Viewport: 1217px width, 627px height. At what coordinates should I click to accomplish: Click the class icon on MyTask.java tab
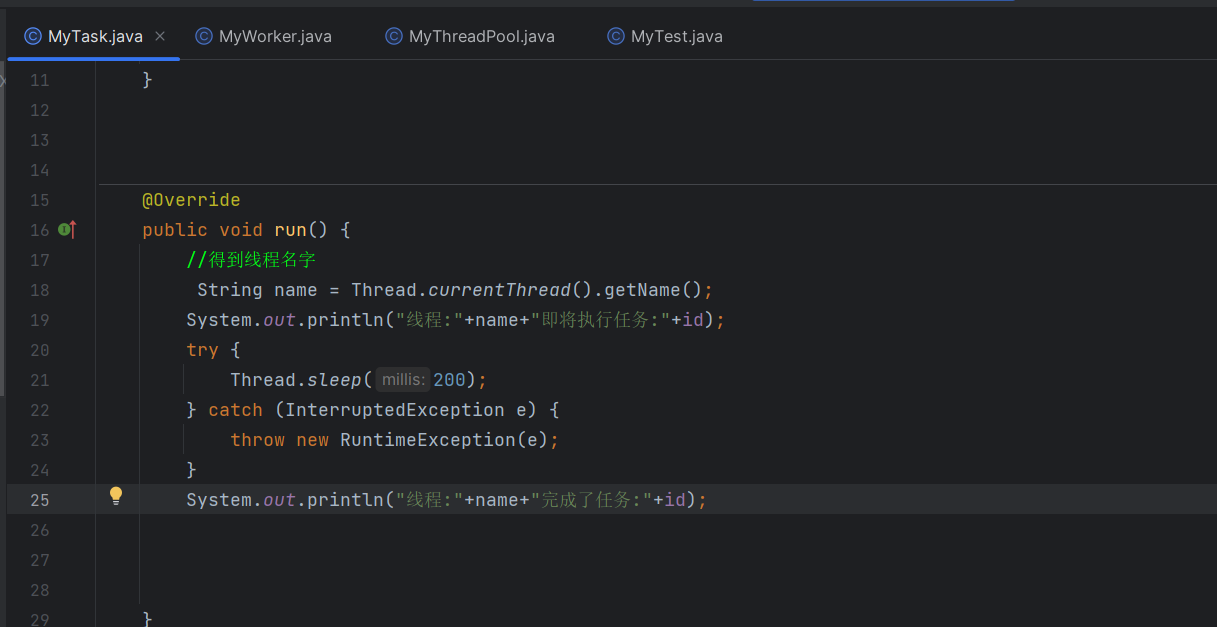(x=33, y=37)
